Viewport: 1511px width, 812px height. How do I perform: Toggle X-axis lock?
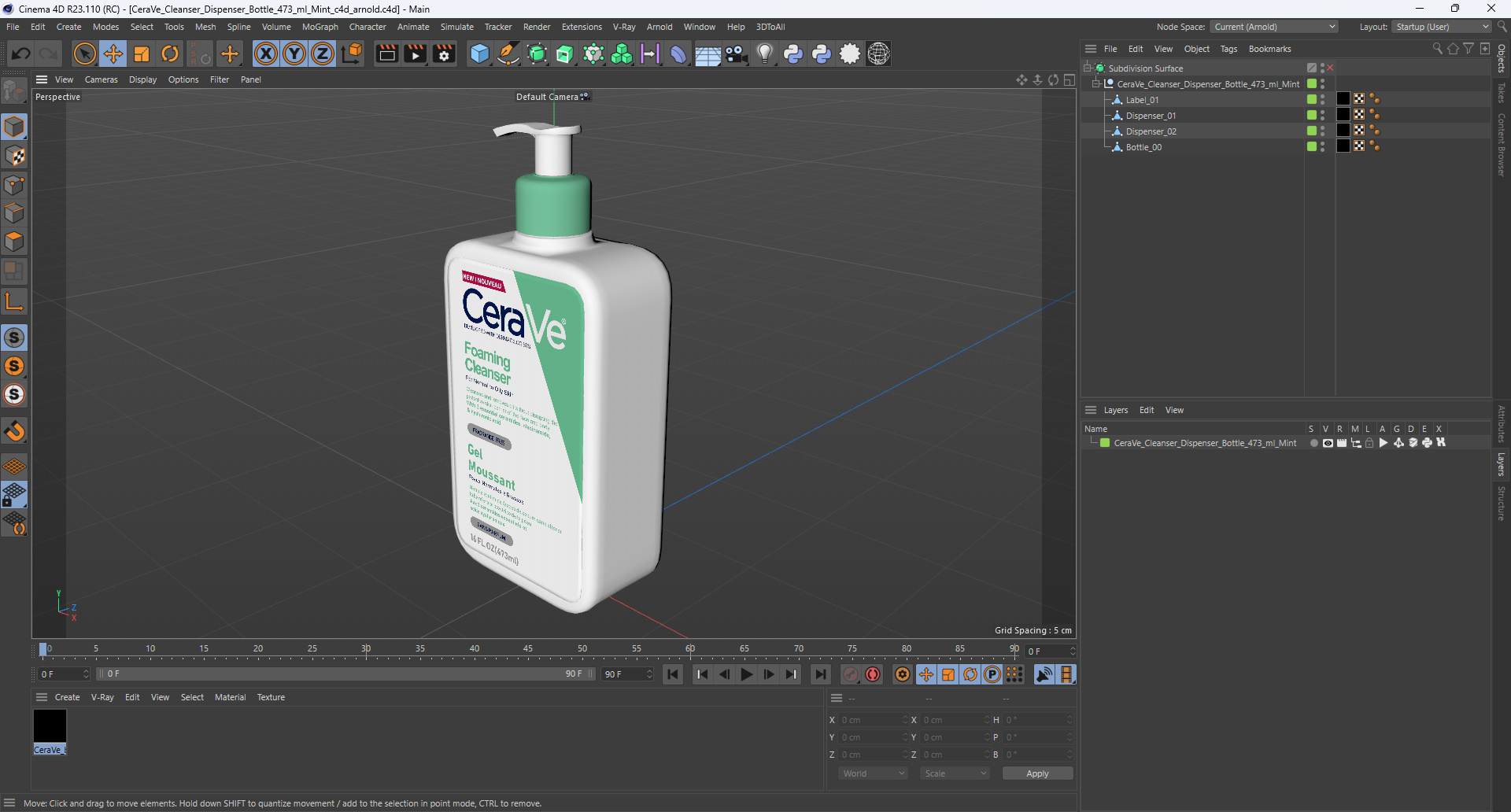(266, 54)
